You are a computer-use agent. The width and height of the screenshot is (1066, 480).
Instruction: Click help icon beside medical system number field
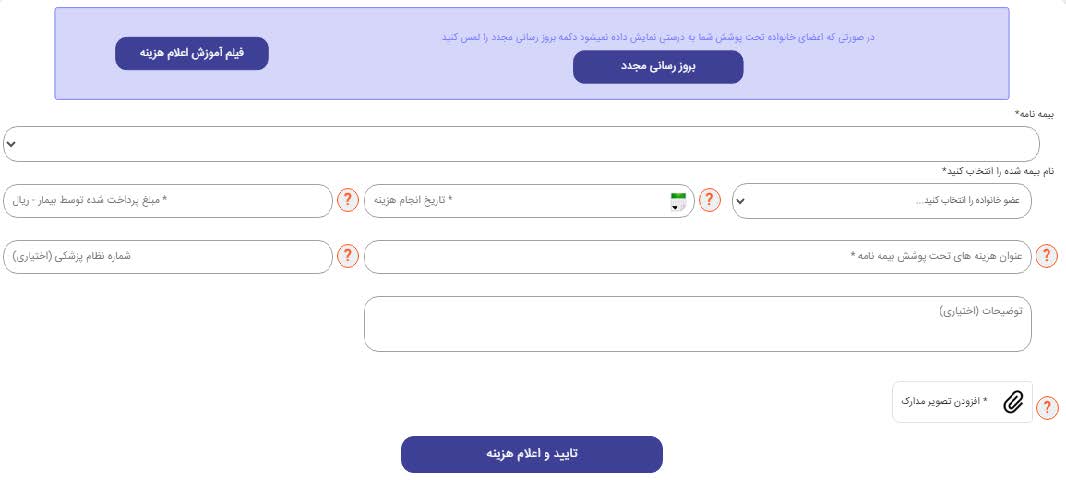(347, 257)
